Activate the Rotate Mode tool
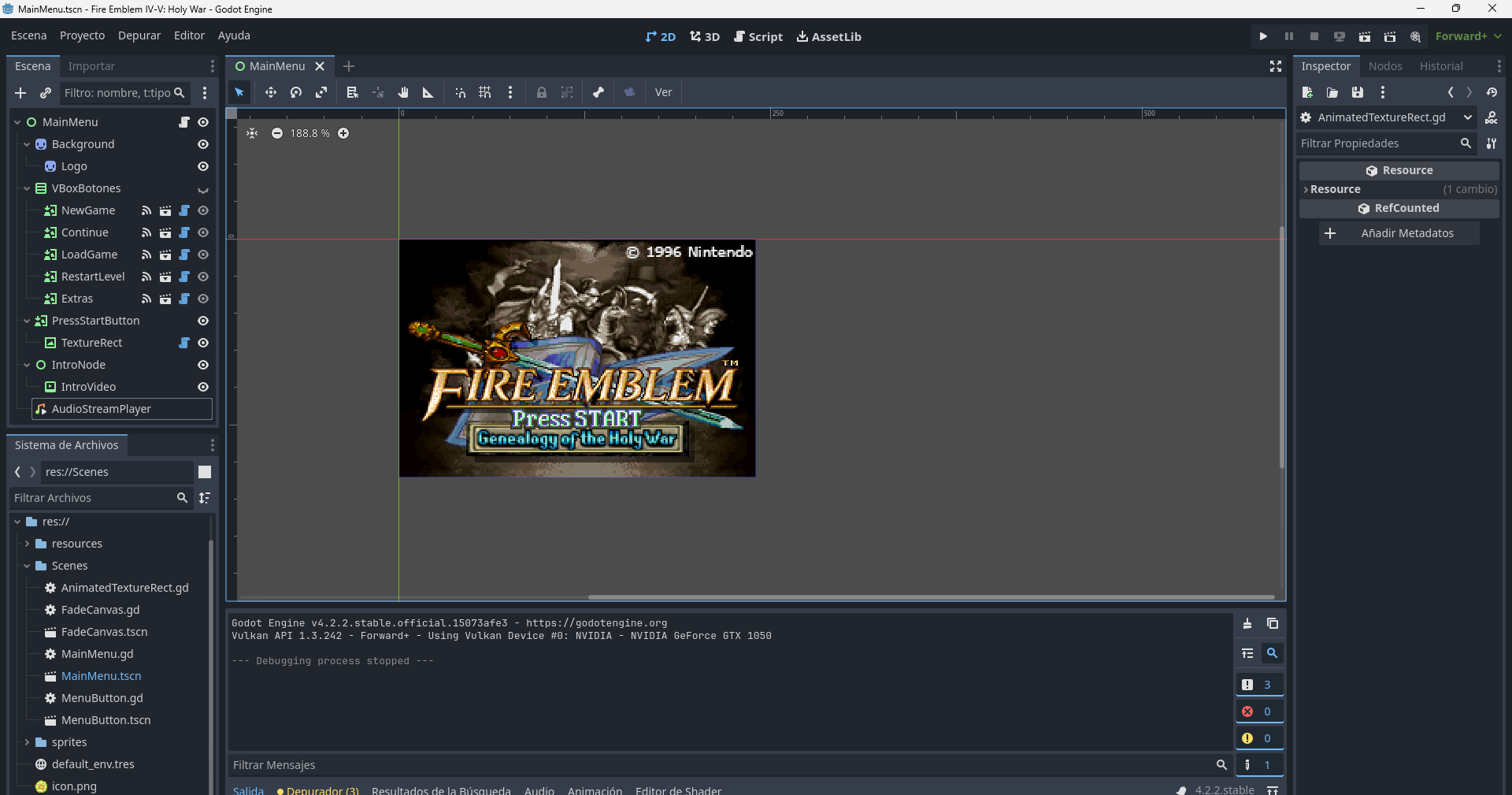The image size is (1512, 795). 296,92
